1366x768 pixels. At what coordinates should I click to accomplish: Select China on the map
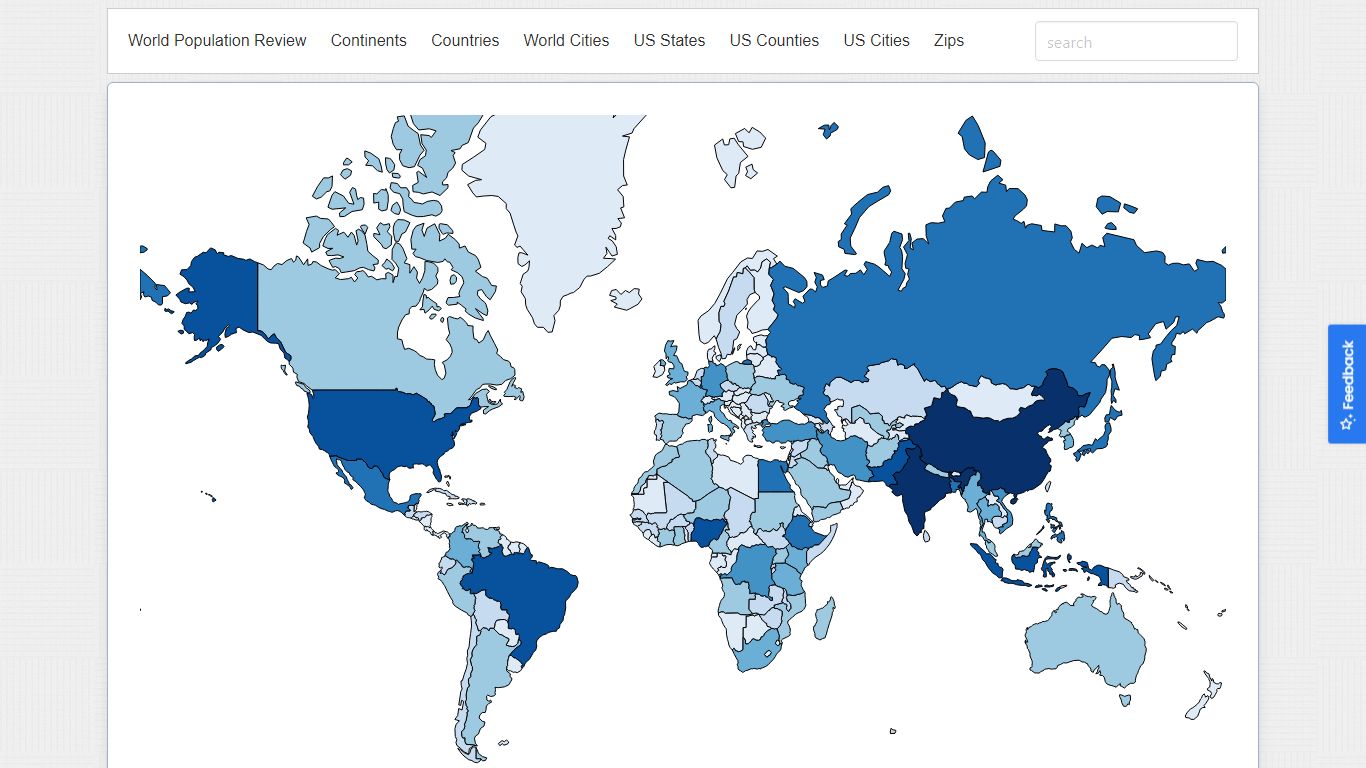tap(990, 435)
